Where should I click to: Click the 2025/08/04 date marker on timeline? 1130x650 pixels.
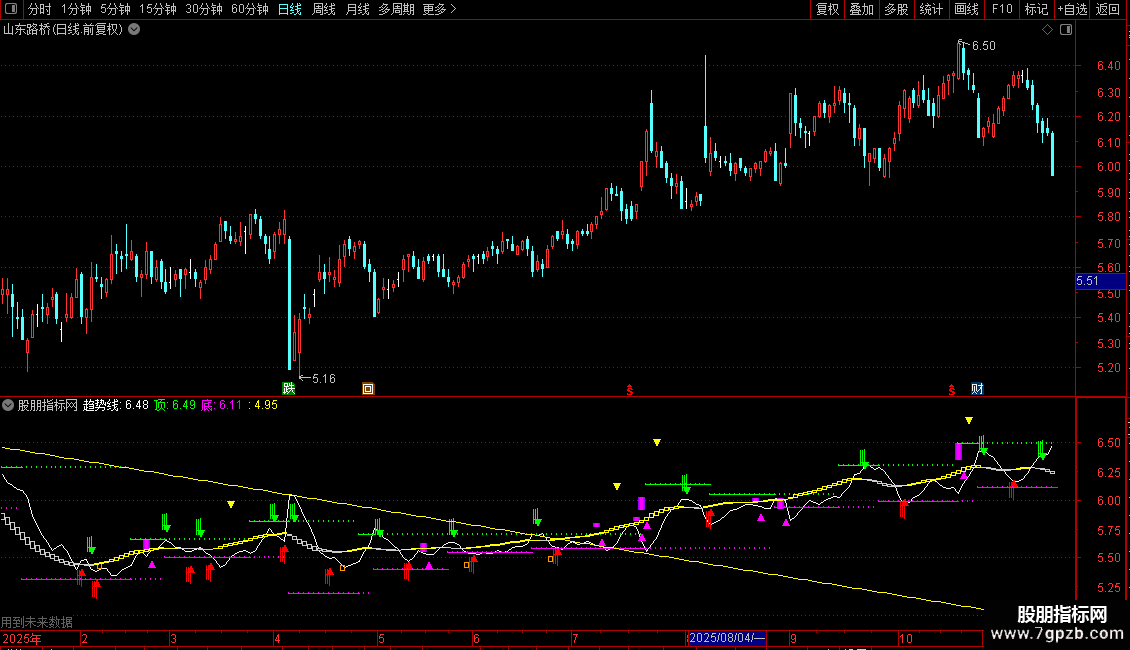[726, 638]
